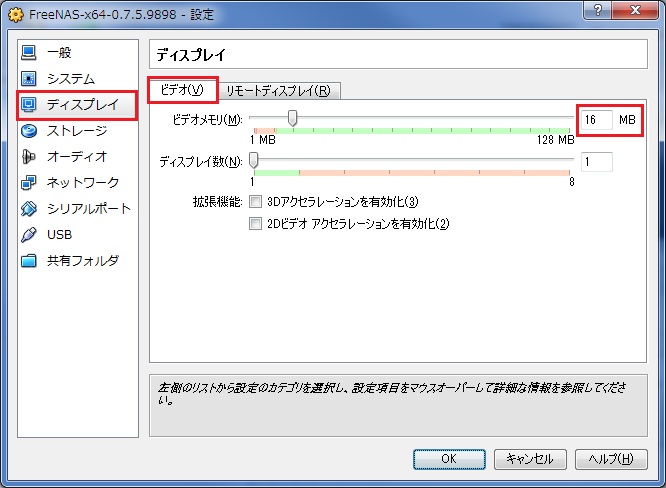Select the USB plug icon

click(29, 234)
